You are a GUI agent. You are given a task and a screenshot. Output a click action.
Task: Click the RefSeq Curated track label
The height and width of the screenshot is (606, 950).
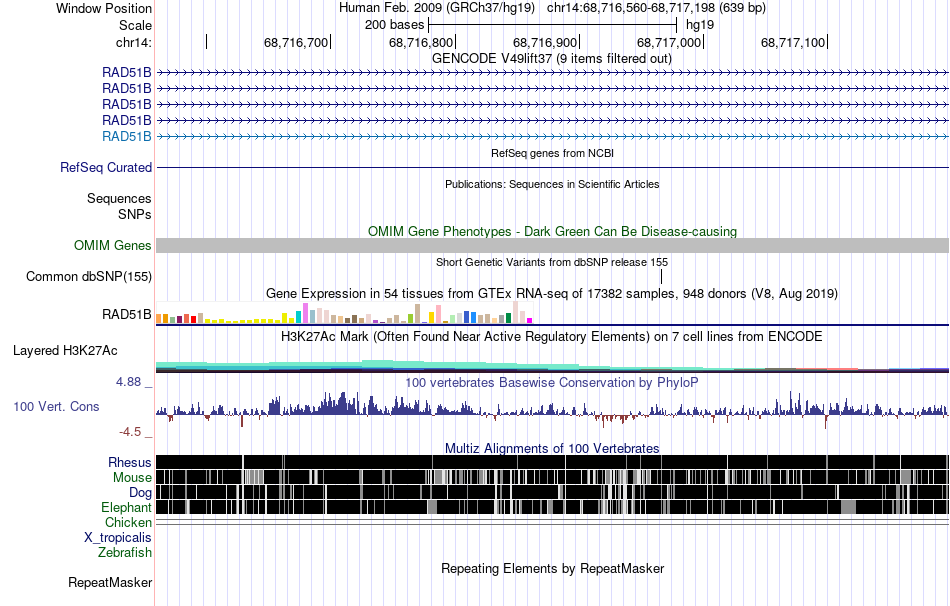[x=106, y=167]
